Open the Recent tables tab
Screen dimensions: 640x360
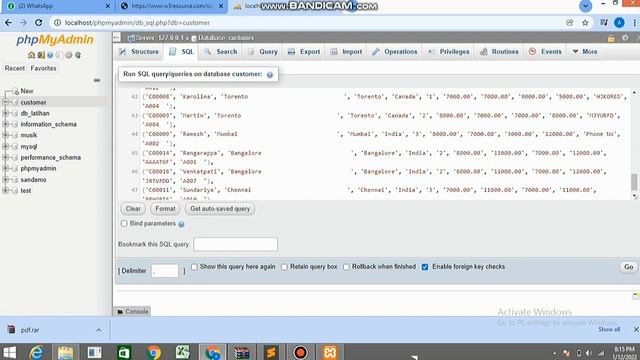(15, 68)
